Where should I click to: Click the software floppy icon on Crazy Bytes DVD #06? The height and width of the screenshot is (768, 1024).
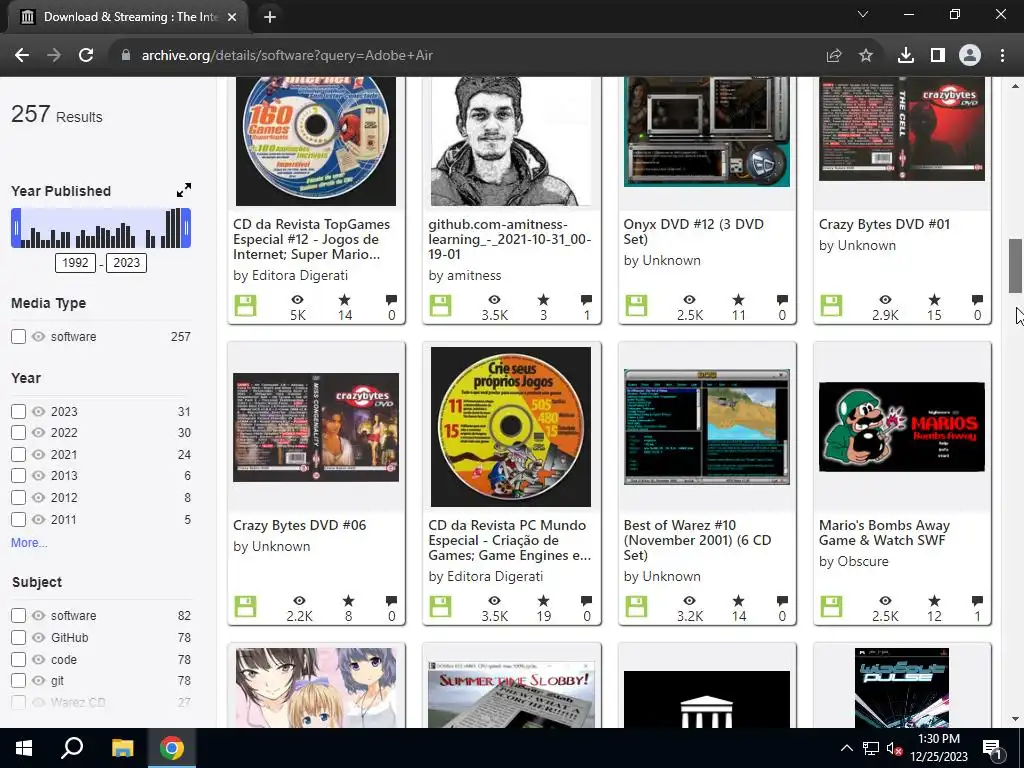coord(246,606)
